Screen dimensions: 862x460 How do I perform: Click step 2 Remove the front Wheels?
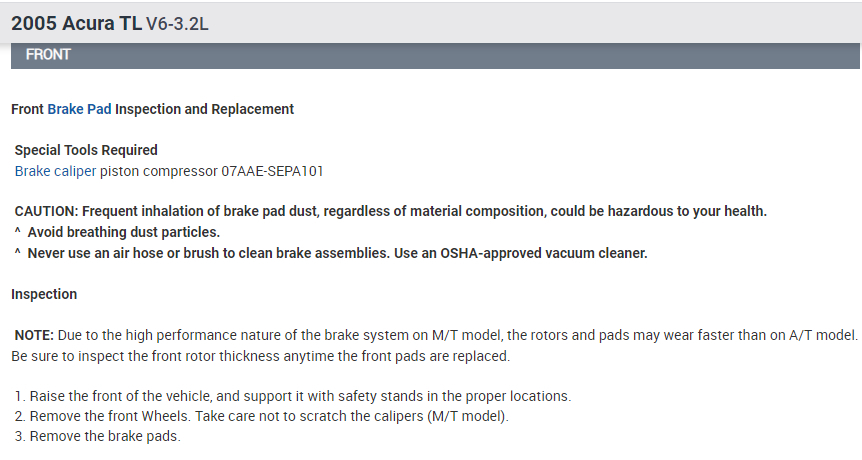point(260,416)
